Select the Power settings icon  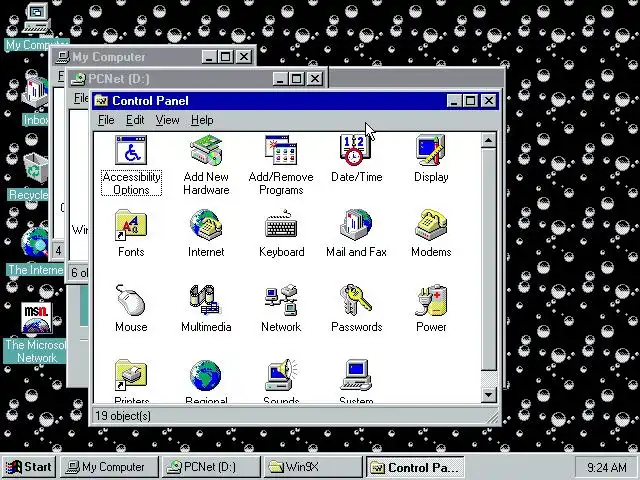[431, 300]
